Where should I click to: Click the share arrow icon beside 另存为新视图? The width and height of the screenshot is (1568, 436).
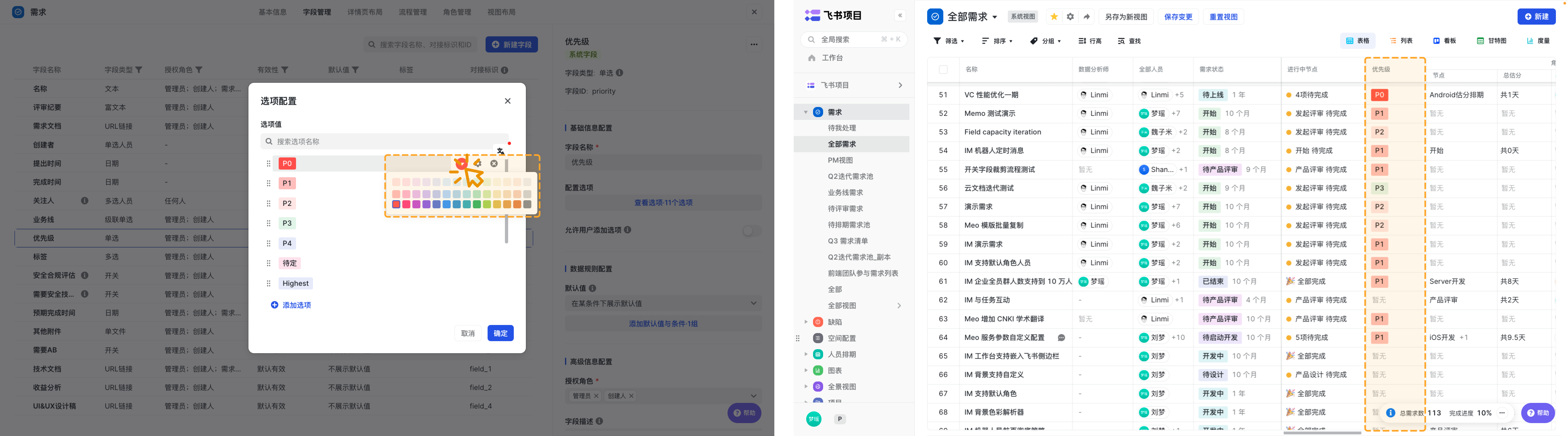click(1086, 17)
